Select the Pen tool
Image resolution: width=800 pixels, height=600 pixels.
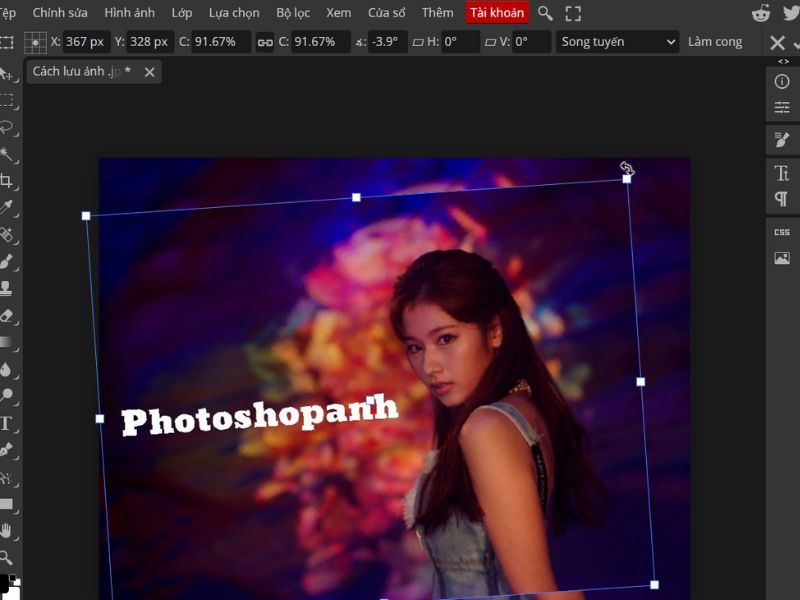click(x=6, y=450)
